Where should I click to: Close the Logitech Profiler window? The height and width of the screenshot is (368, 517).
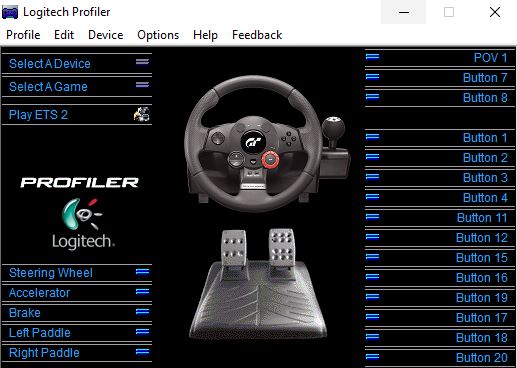click(x=495, y=12)
